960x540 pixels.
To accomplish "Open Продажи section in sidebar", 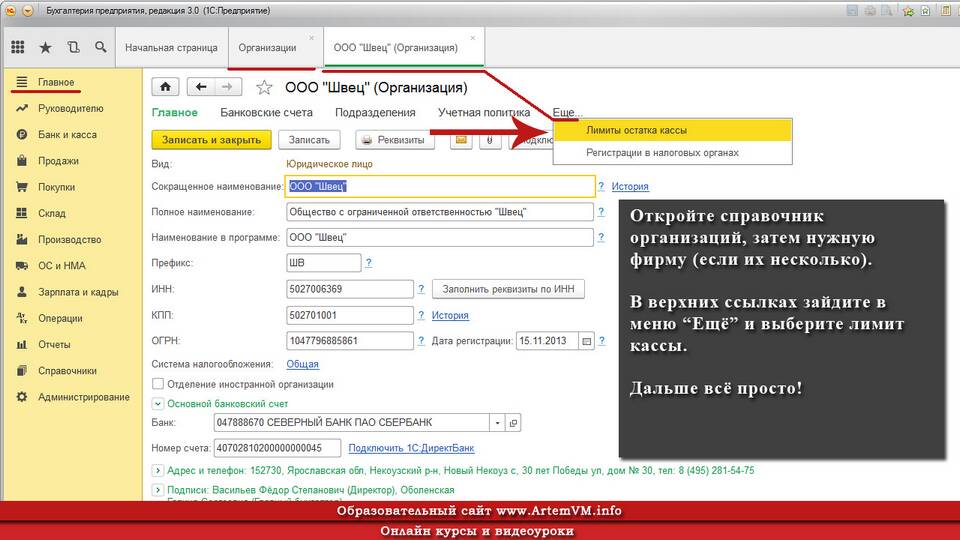I will (x=58, y=161).
